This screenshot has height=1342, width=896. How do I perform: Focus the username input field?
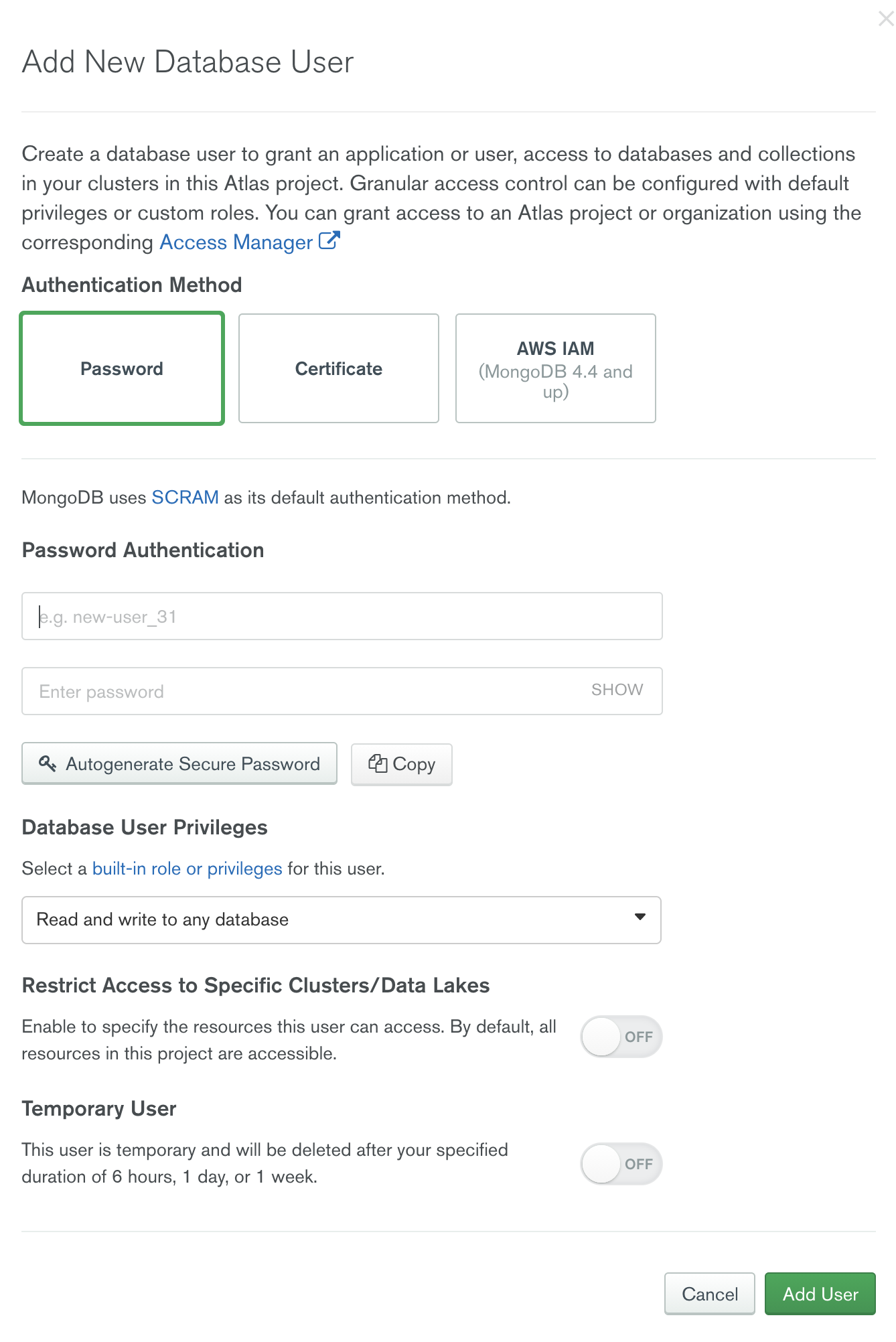[x=342, y=616]
